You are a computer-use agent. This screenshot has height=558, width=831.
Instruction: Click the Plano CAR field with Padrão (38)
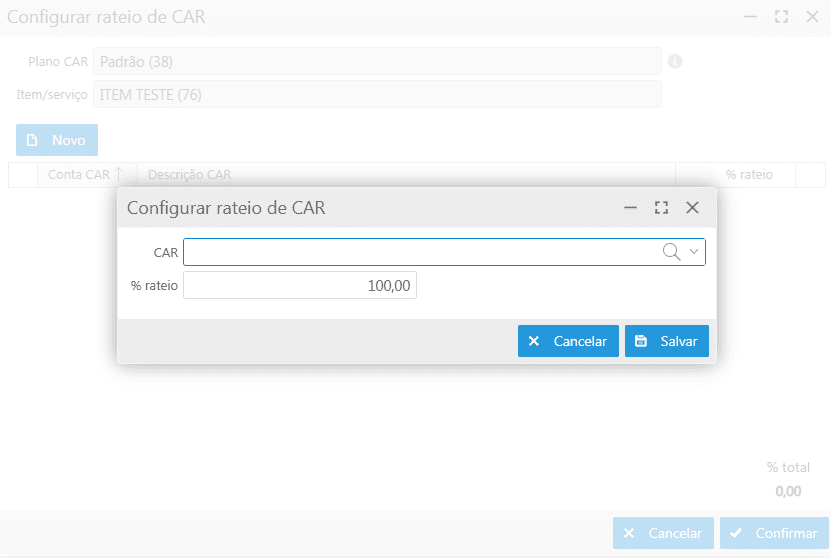point(377,62)
